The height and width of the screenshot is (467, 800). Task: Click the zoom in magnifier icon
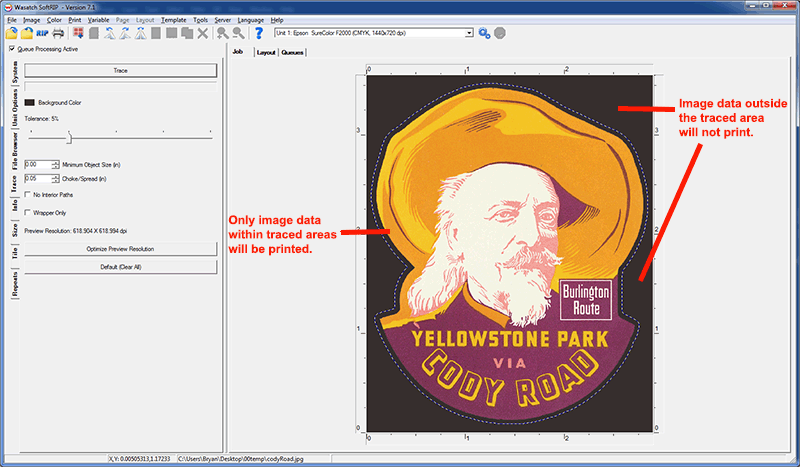222,33
